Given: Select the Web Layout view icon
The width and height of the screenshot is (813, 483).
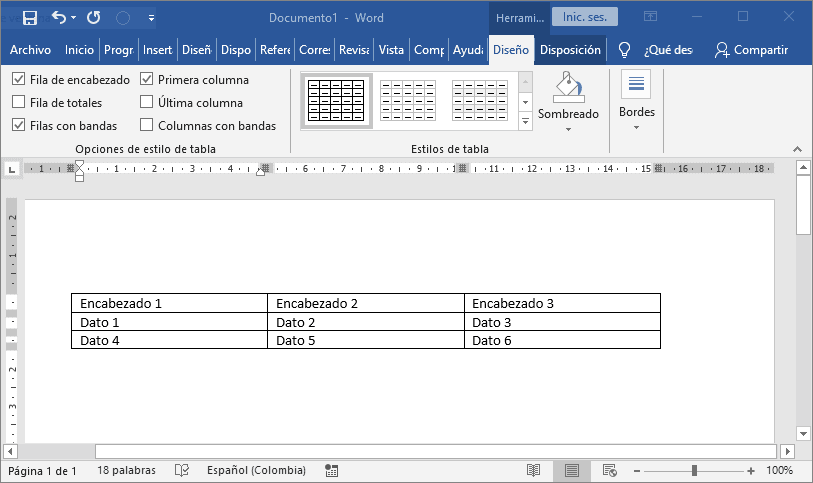Looking at the screenshot, I should [x=610, y=470].
